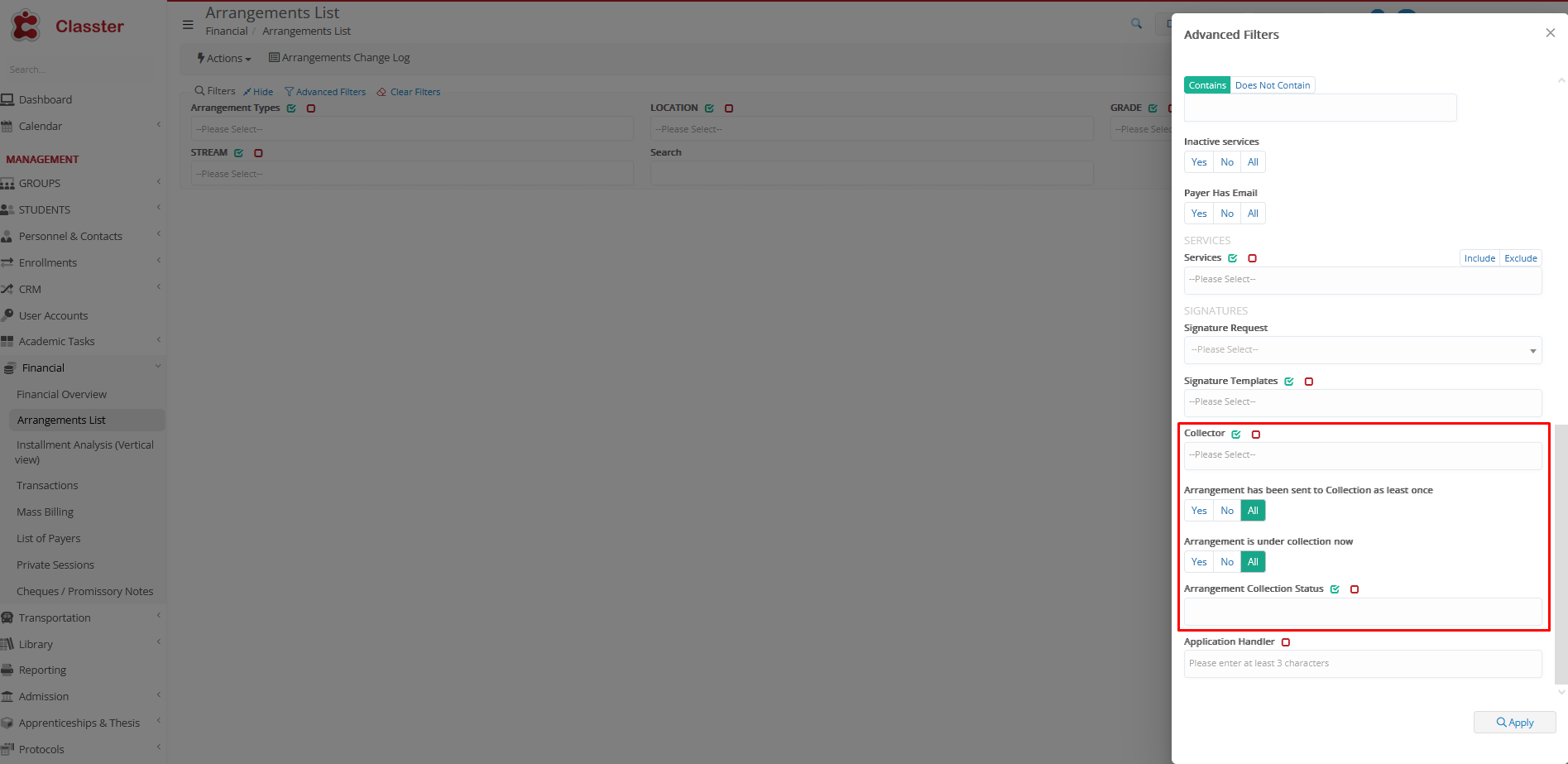Click the Advanced Filters panel scrollbar
This screenshot has width=1568, height=764.
(x=1561, y=555)
